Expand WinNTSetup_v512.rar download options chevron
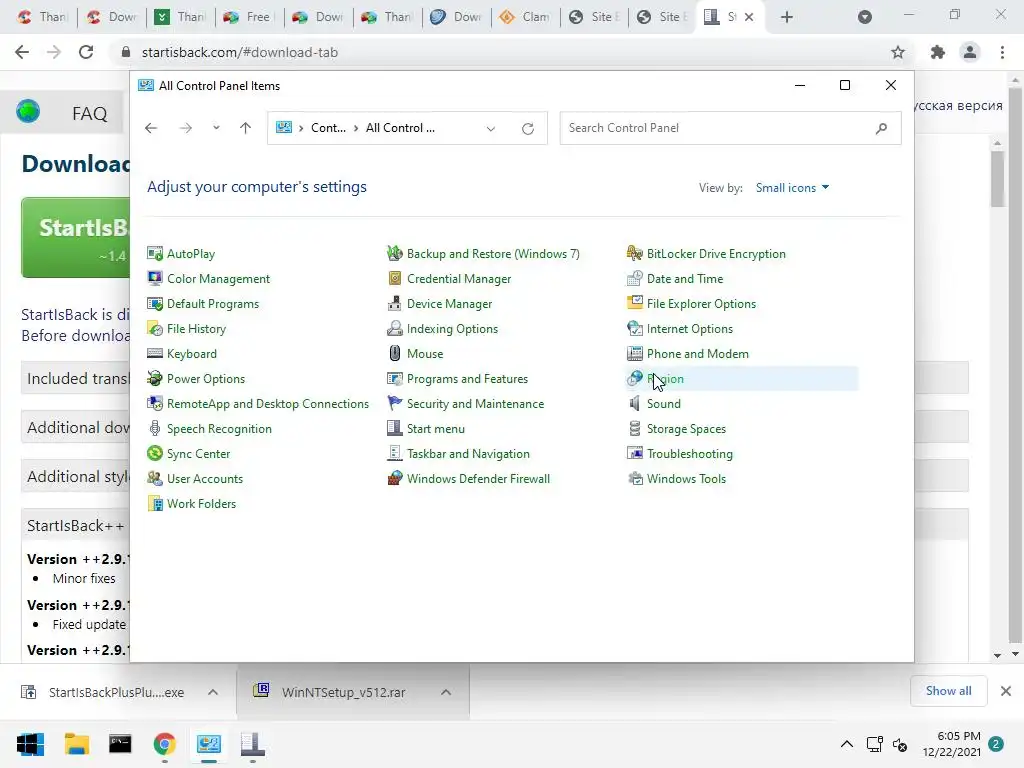The width and height of the screenshot is (1024, 768). [446, 692]
